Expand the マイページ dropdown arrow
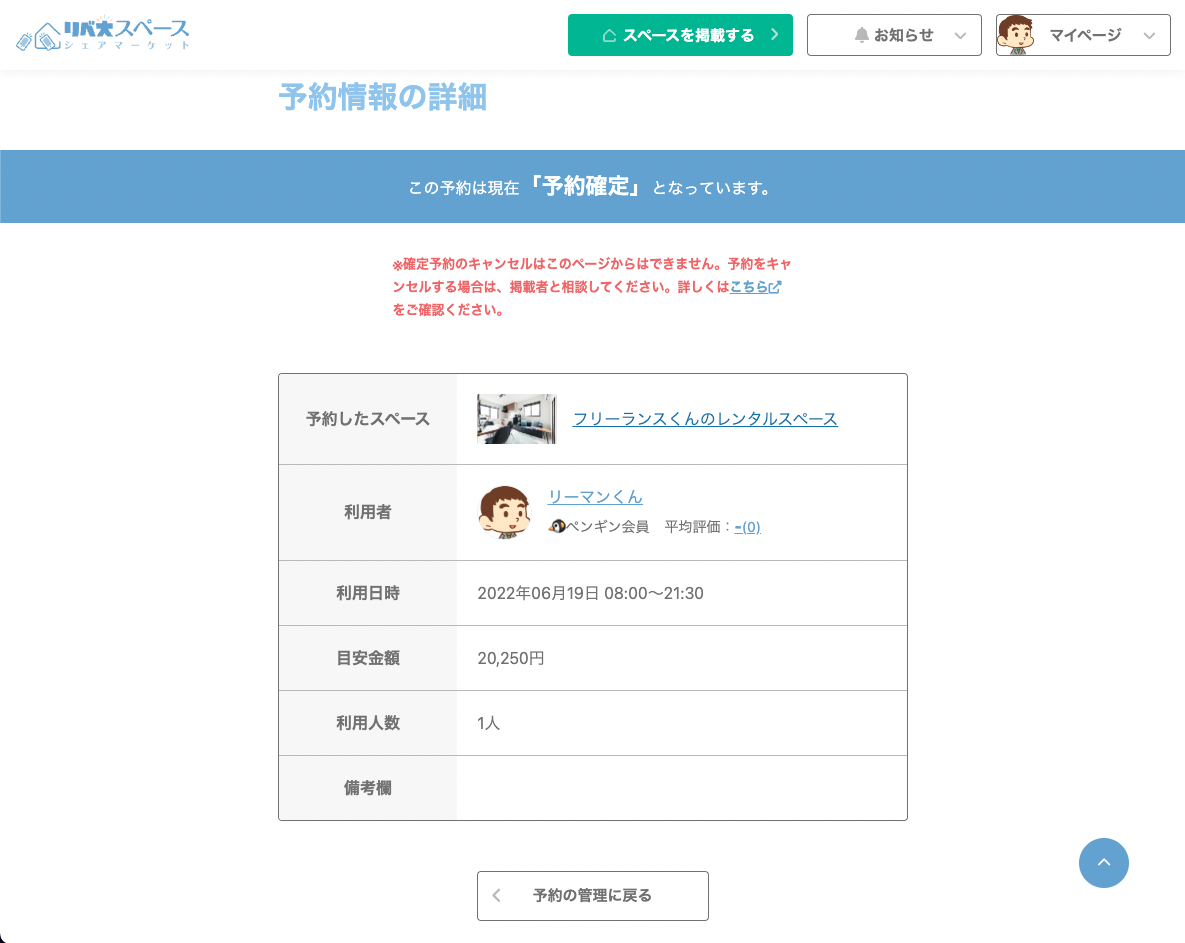This screenshot has width=1185, height=943. tap(1149, 36)
